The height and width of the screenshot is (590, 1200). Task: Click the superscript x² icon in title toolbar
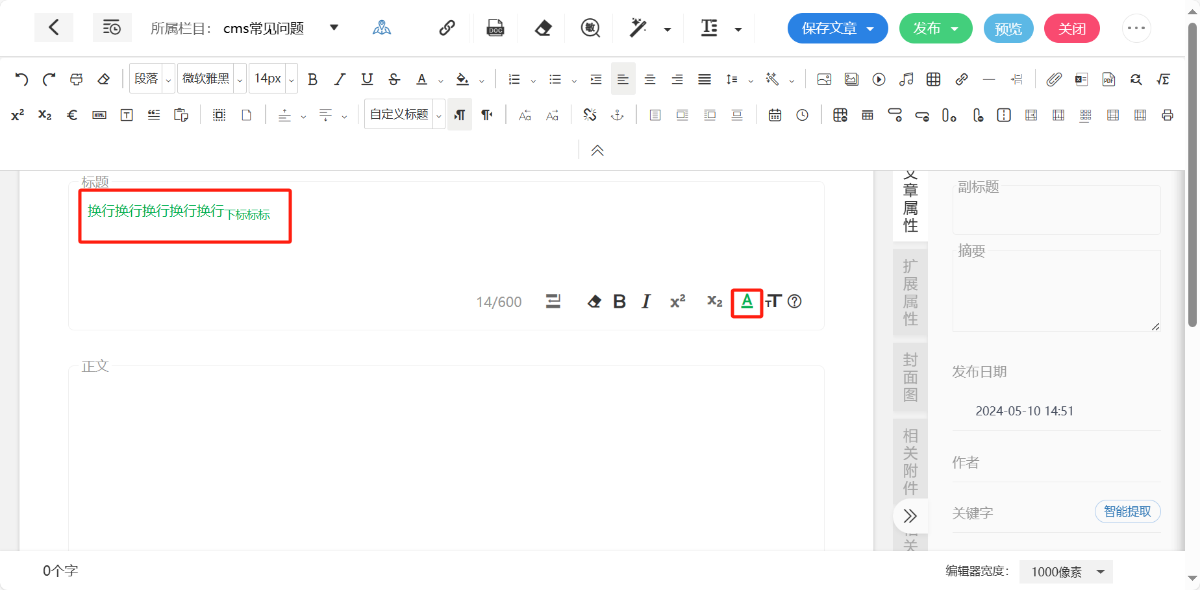[x=677, y=301]
